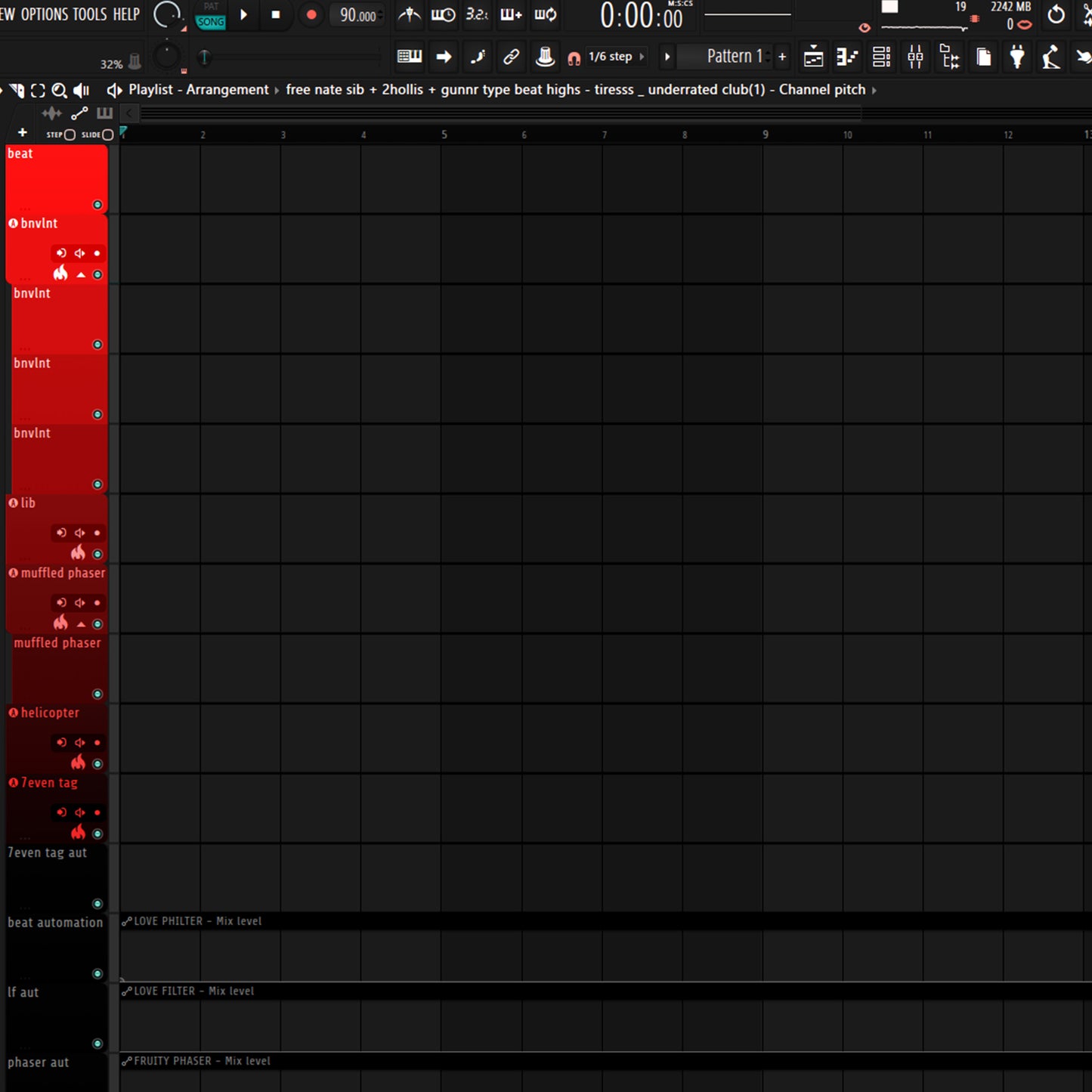This screenshot has height=1092, width=1092.
Task: Open the plugin picker plug icon
Action: [x=1017, y=57]
